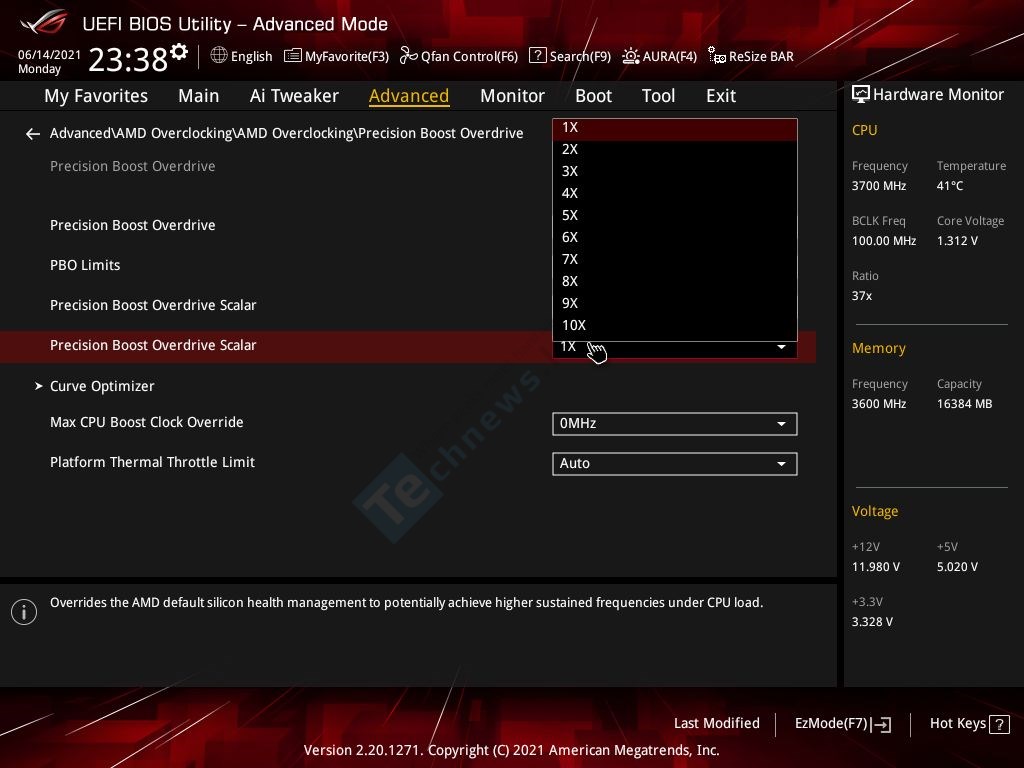Collapse the Precision Boost Overdrive Scalar dropdown arrow

pos(781,347)
